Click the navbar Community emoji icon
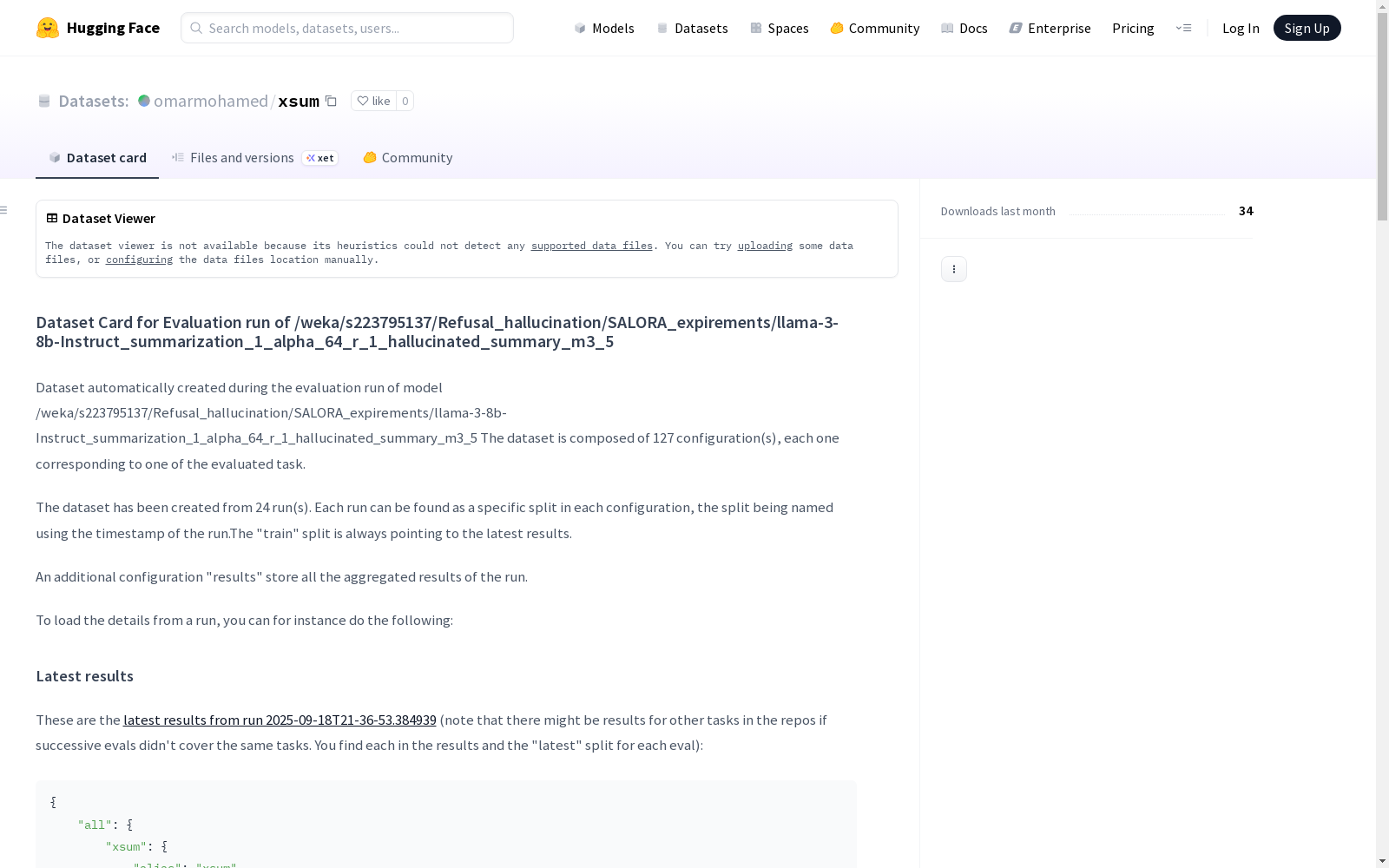Screen dimensions: 1389x868 tap(837, 28)
